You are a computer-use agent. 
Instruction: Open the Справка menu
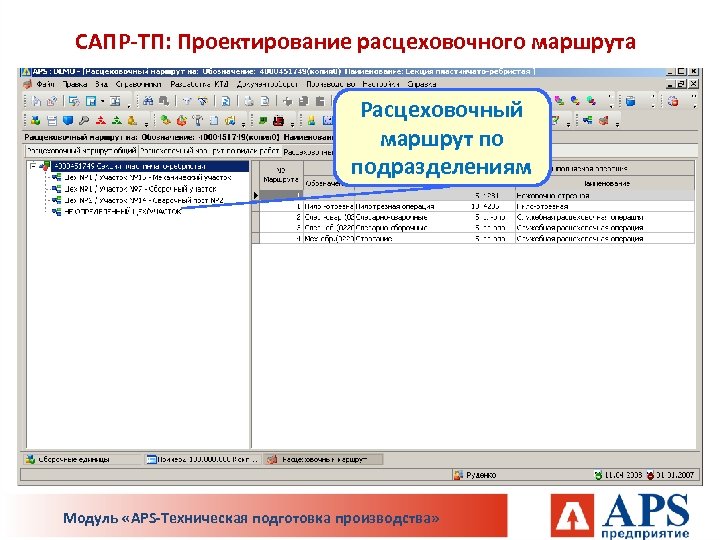click(422, 84)
